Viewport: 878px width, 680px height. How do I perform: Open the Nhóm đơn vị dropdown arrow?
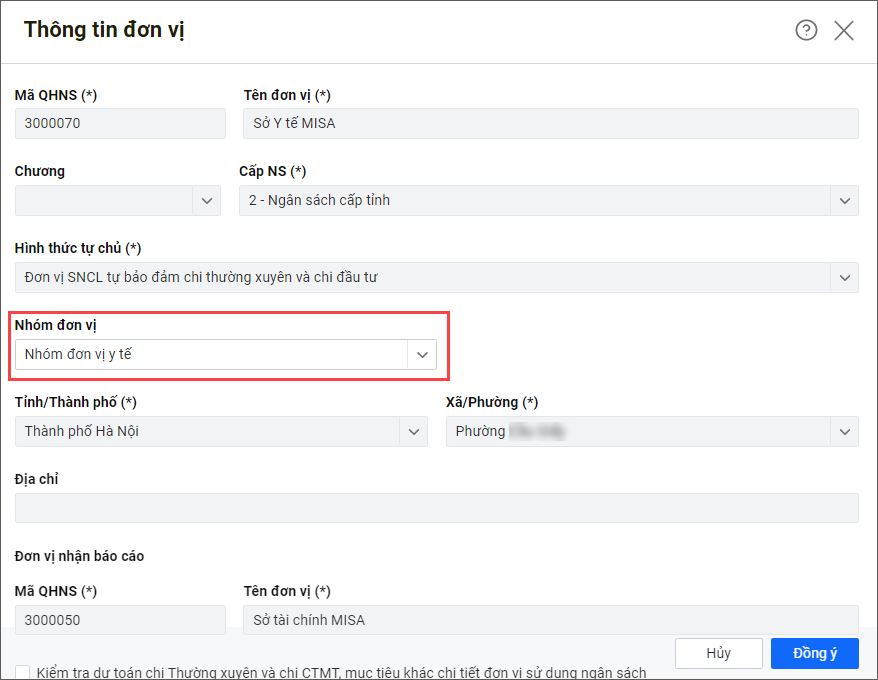pos(422,354)
